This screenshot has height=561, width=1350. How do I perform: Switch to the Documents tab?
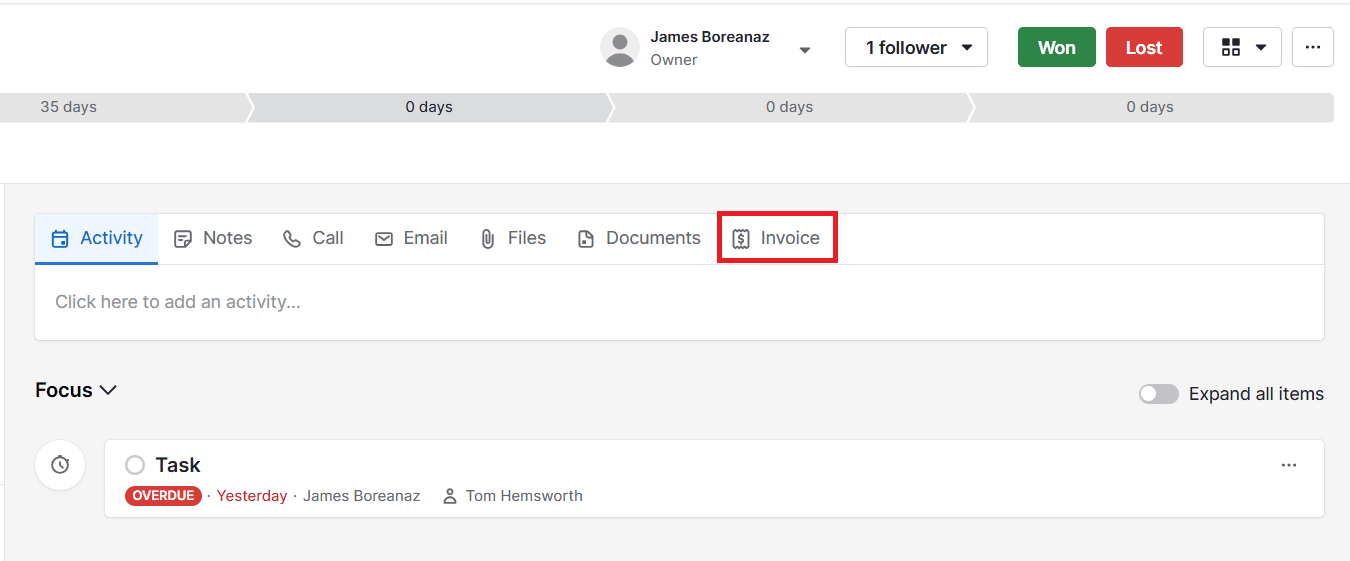click(x=639, y=238)
